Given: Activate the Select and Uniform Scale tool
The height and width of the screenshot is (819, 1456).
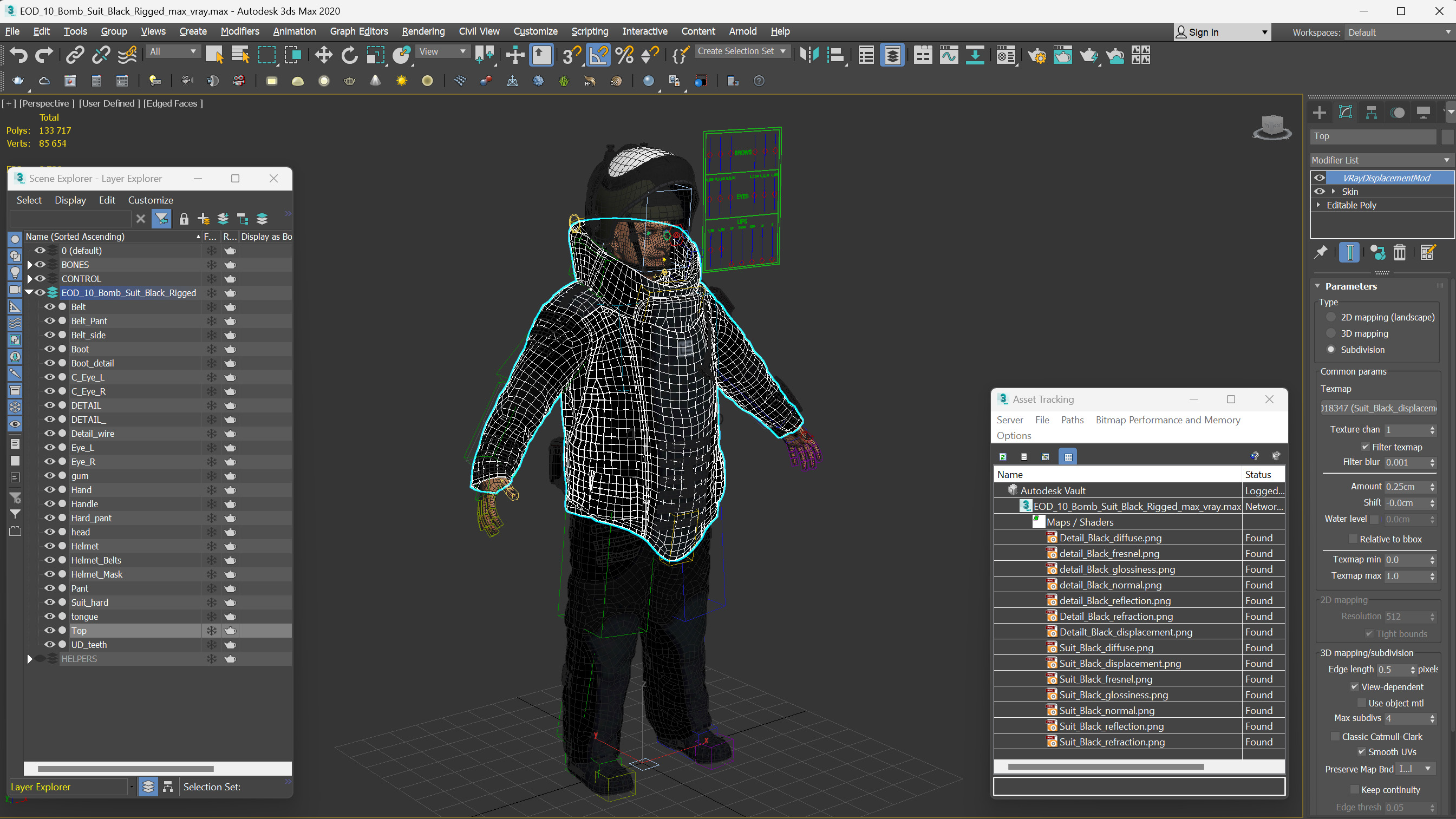Looking at the screenshot, I should pyautogui.click(x=375, y=55).
